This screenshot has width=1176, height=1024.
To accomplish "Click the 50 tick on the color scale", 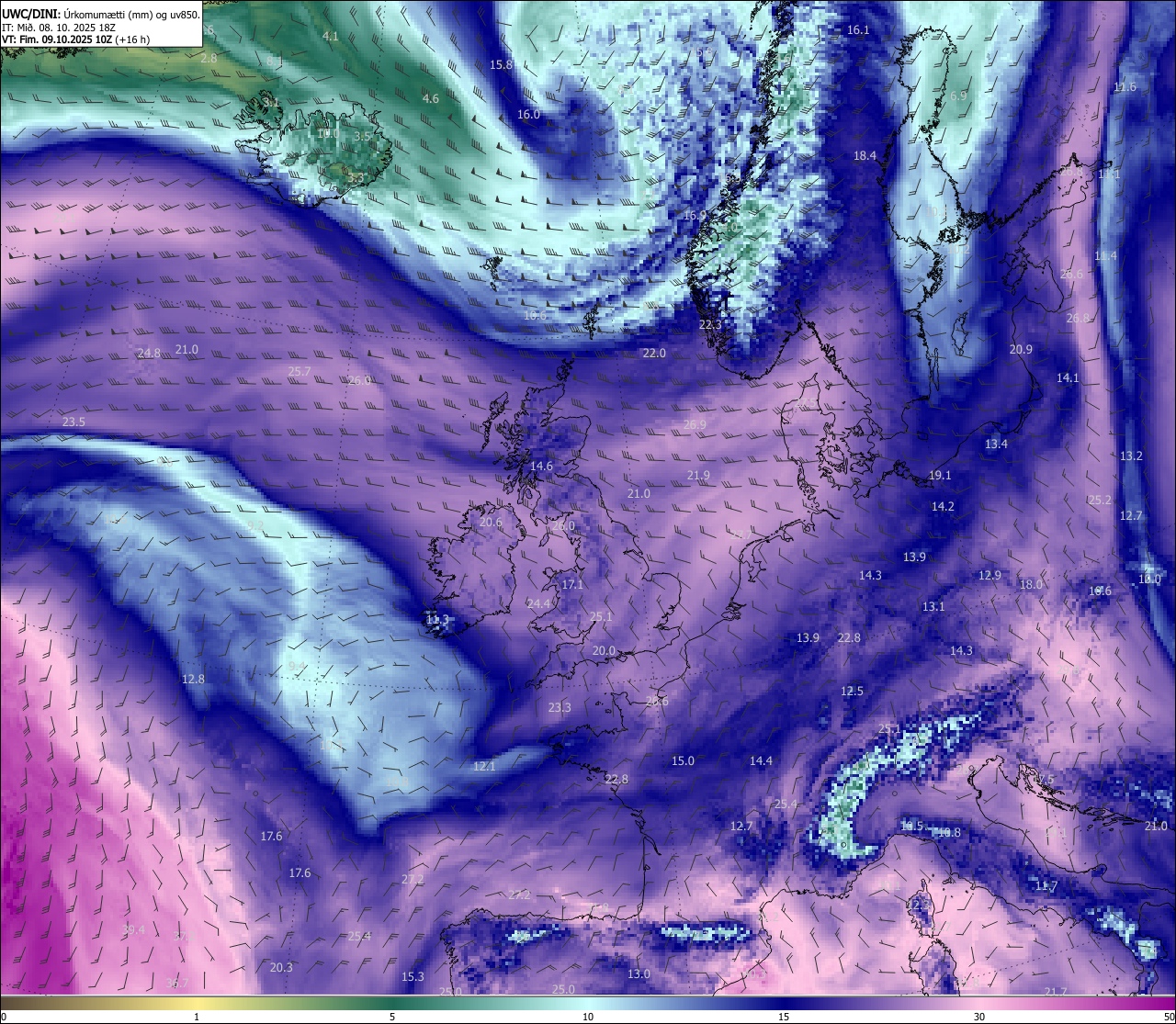I will [1169, 1017].
